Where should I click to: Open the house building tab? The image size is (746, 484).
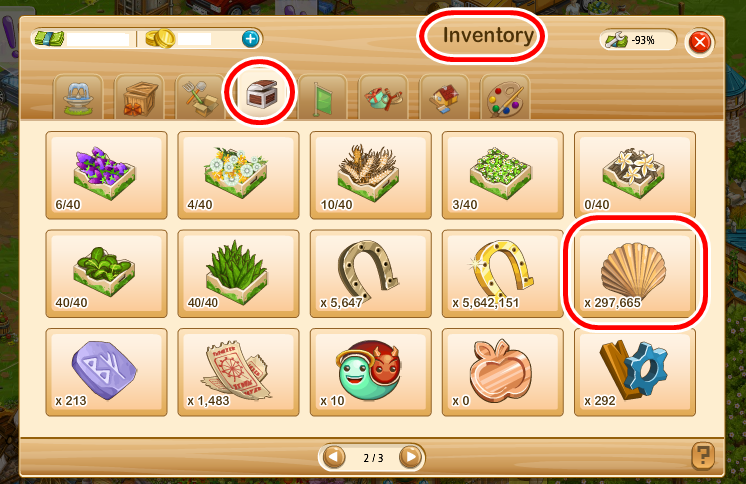click(x=444, y=97)
